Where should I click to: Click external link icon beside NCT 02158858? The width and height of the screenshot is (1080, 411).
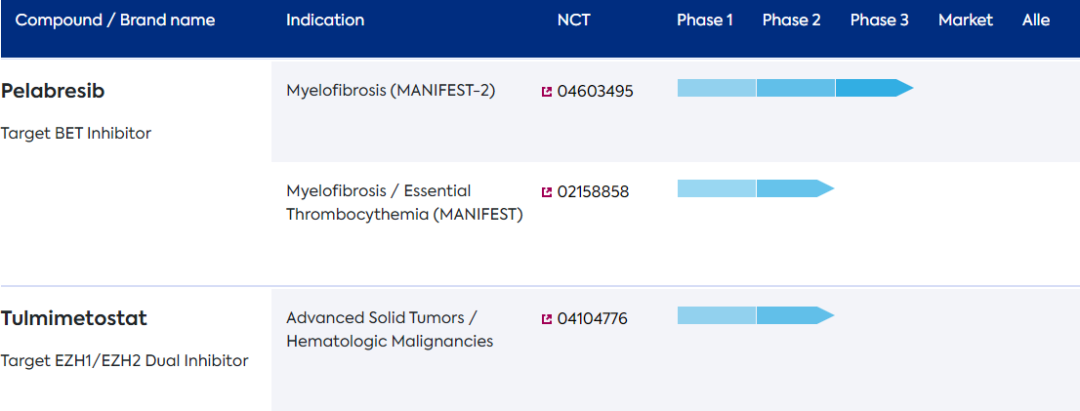(x=547, y=192)
